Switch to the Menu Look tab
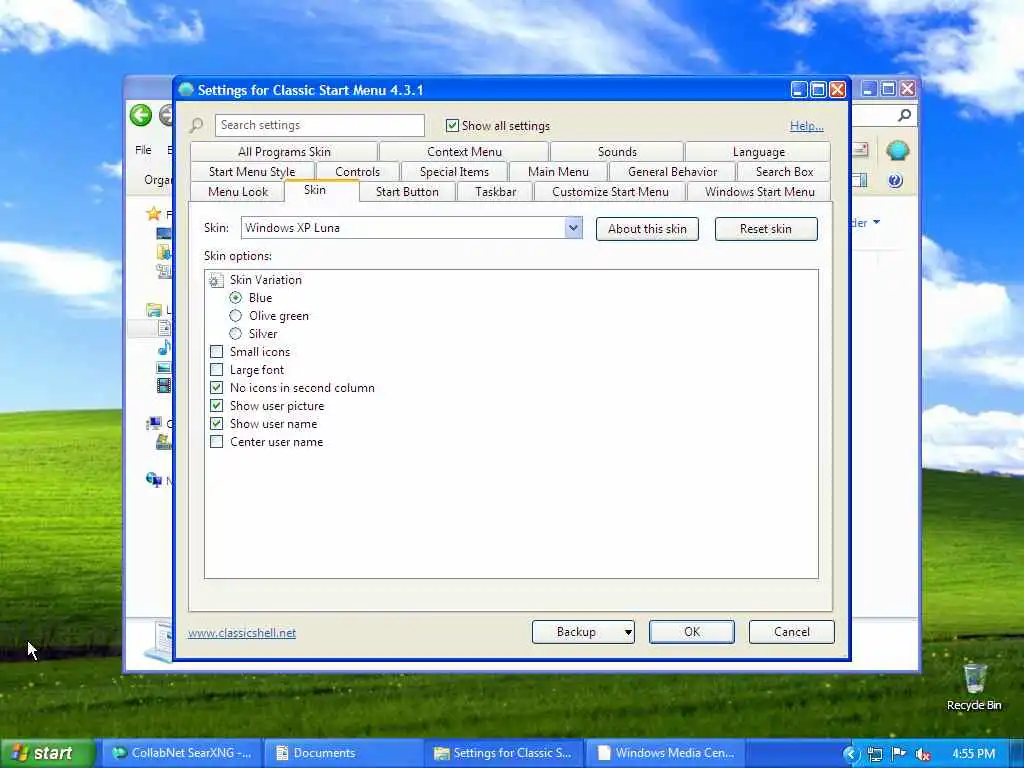Screen dimensions: 1024x768 (x=238, y=191)
